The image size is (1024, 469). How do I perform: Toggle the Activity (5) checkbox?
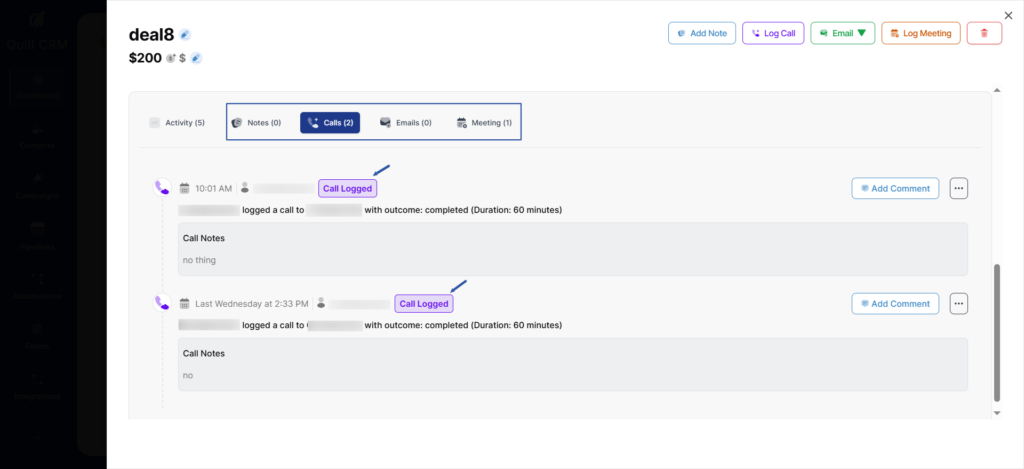pyautogui.click(x=154, y=123)
